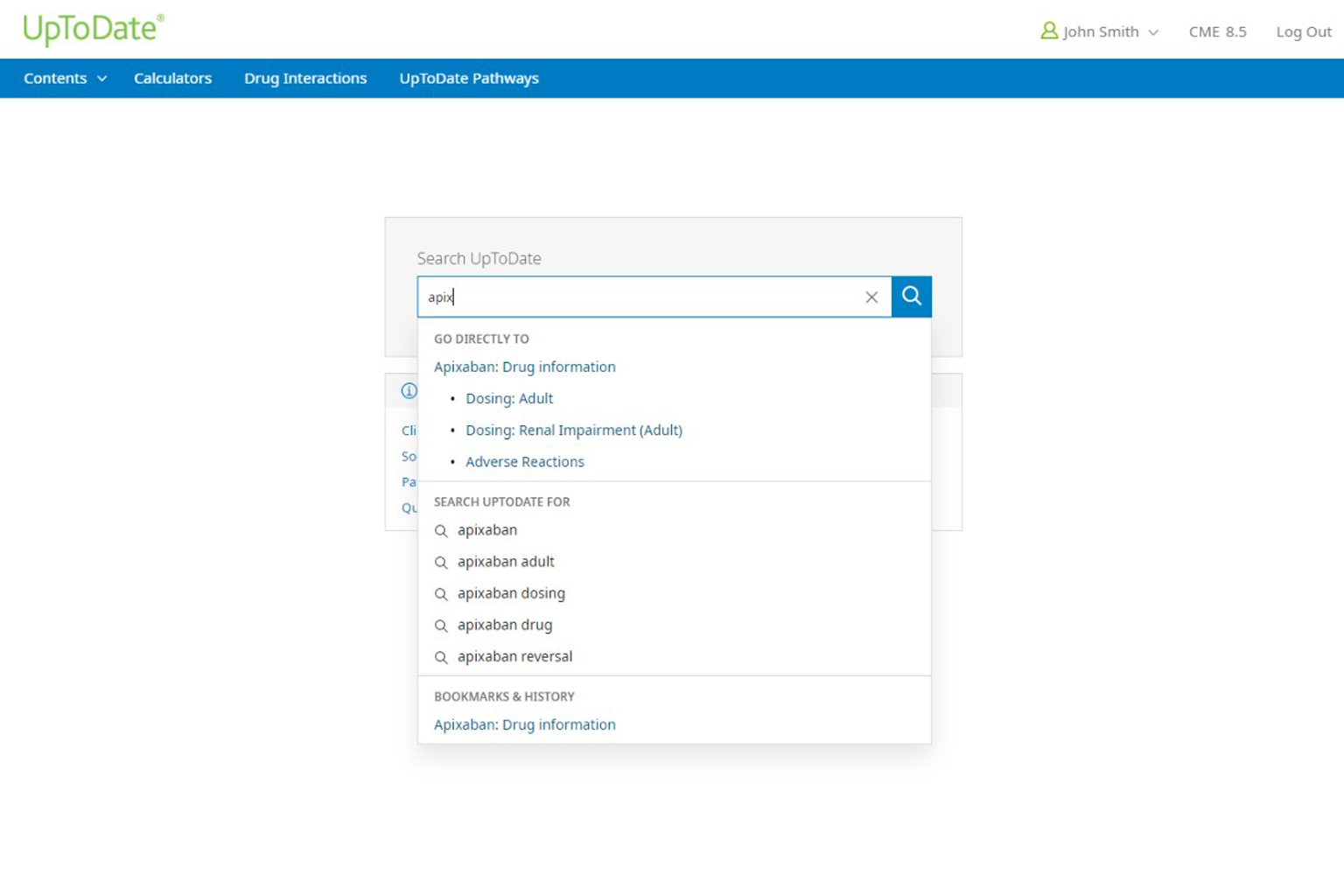
Task: Open 'Apixaban: Drug information' under Go Directly To
Action: click(524, 367)
